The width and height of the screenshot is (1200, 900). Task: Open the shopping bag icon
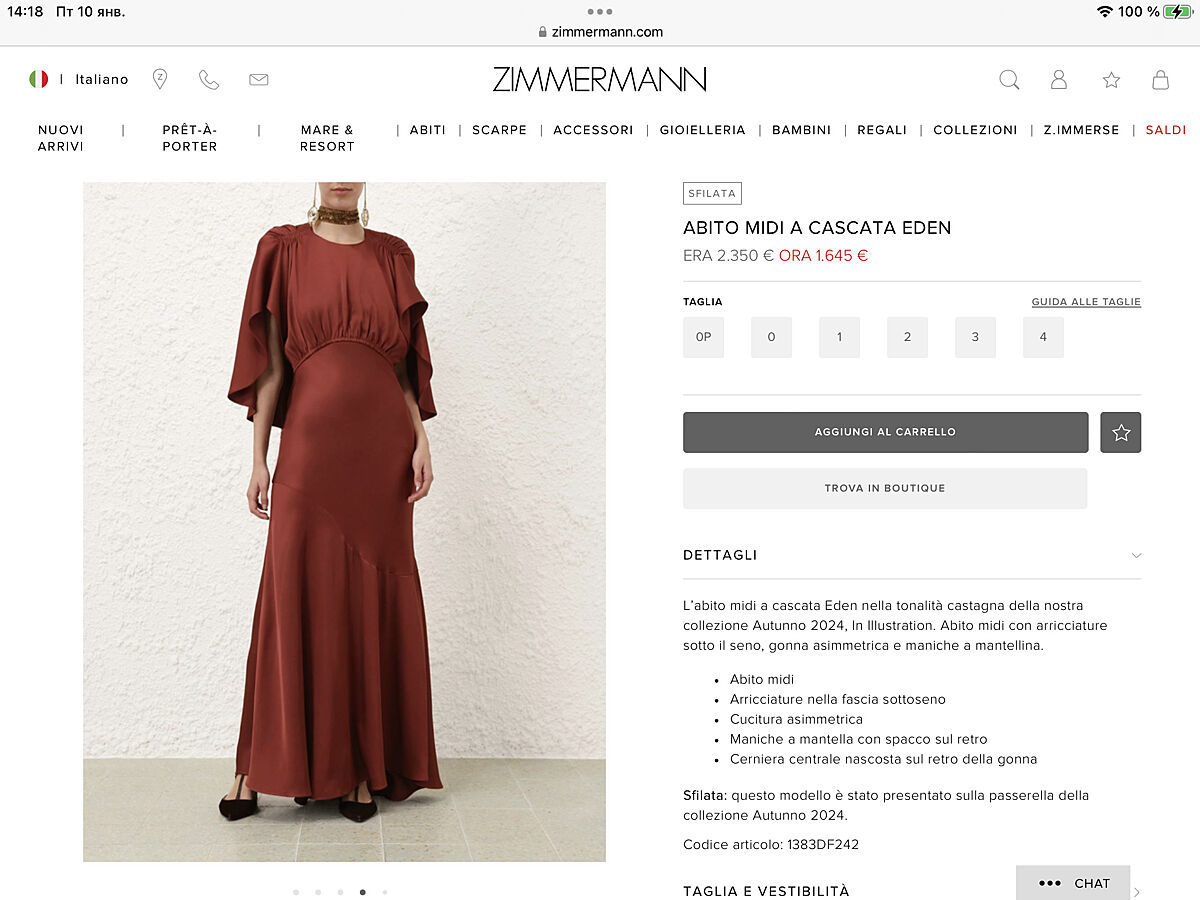point(1160,80)
